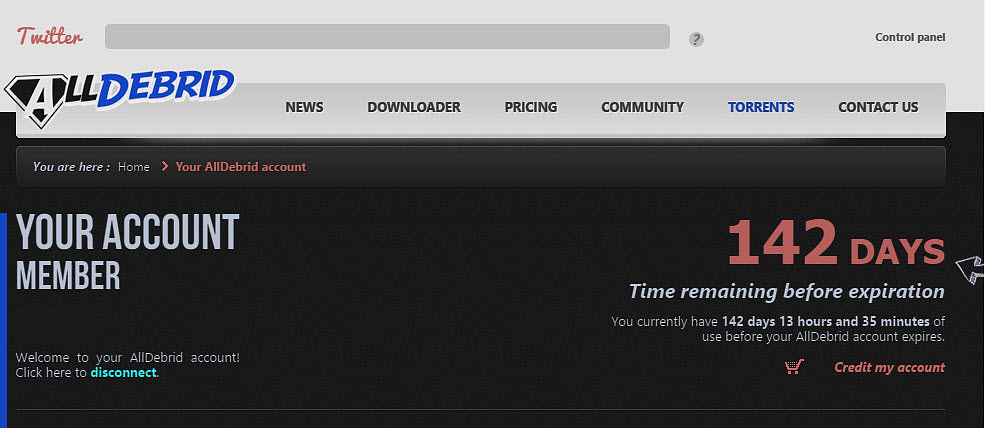The width and height of the screenshot is (985, 428).
Task: Click the white arrow icon at right edge
Action: [970, 268]
